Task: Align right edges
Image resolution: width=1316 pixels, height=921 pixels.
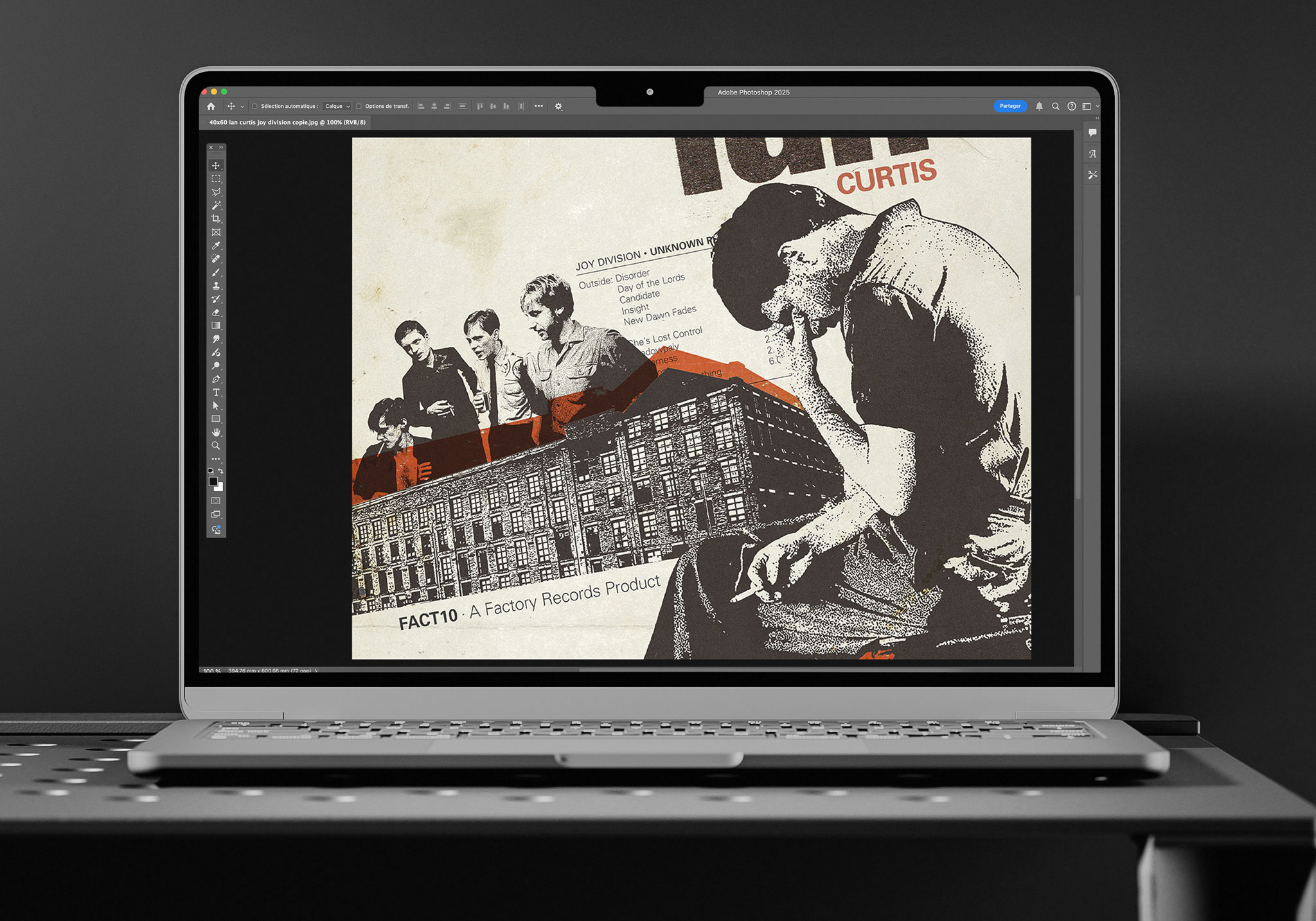Action: click(x=447, y=107)
